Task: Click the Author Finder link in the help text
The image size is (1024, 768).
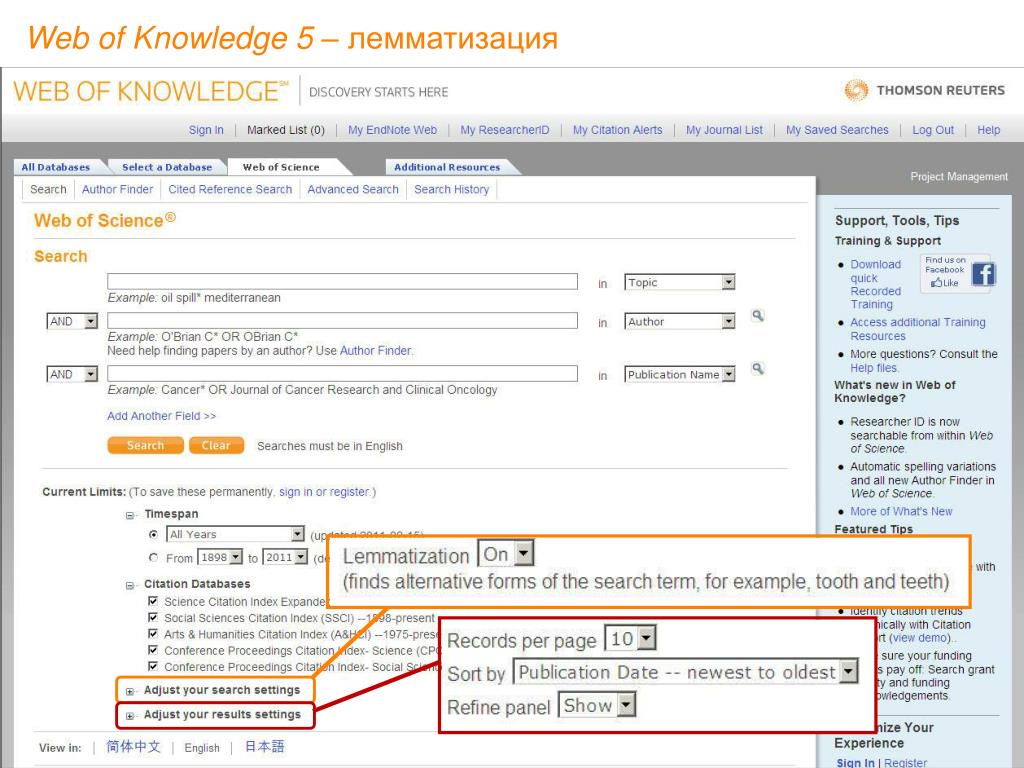Action: [376, 351]
